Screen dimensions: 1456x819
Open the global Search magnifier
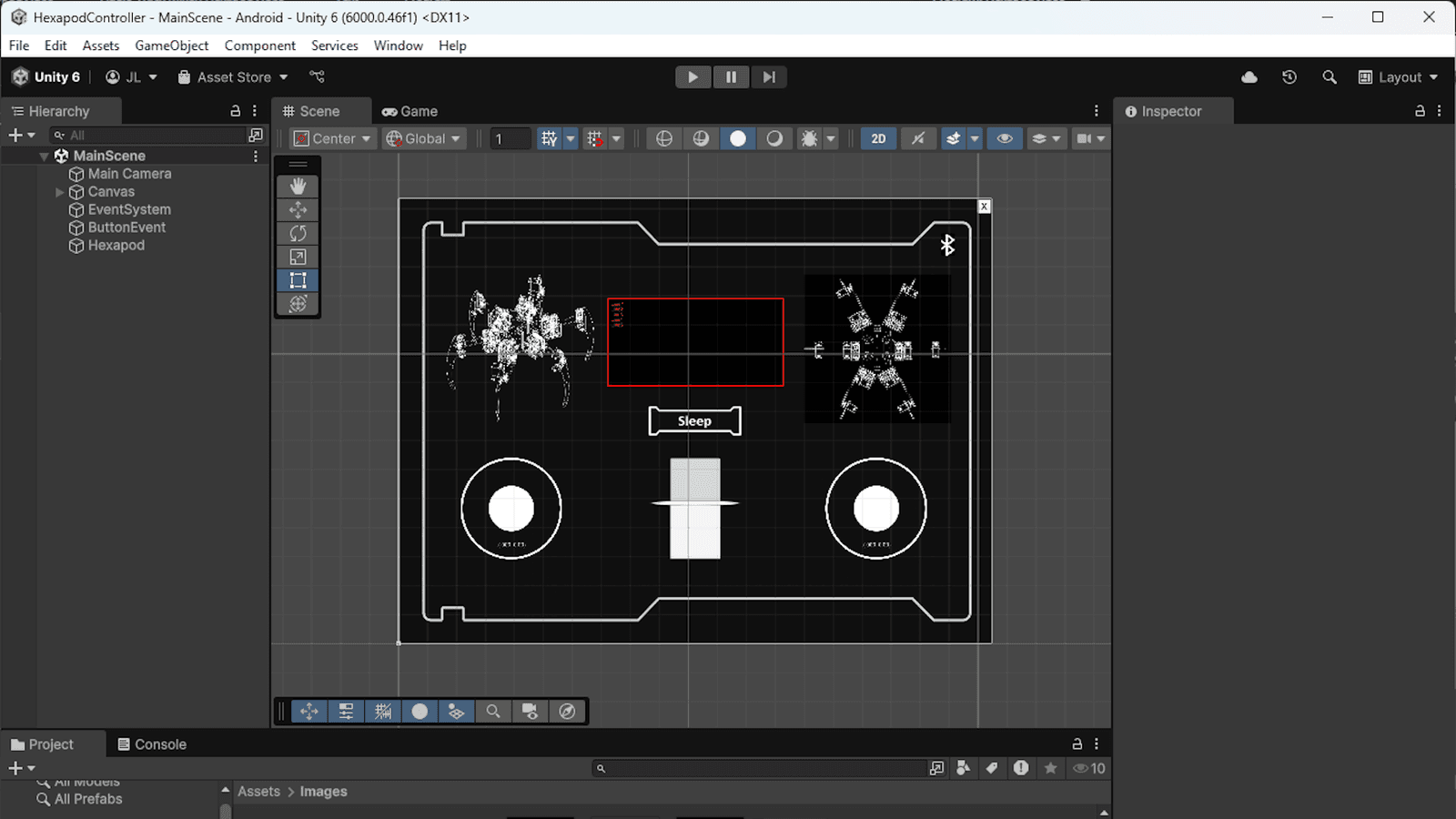click(x=1330, y=77)
